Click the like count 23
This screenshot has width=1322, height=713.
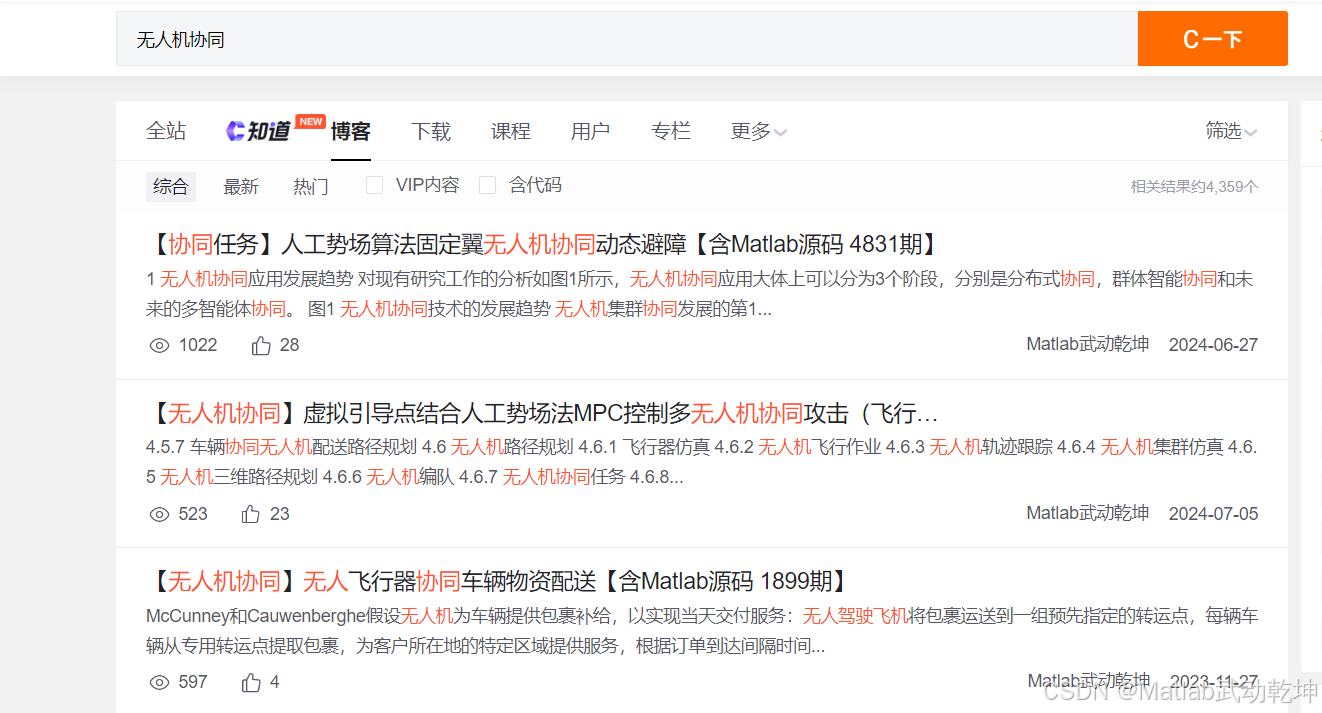280,514
